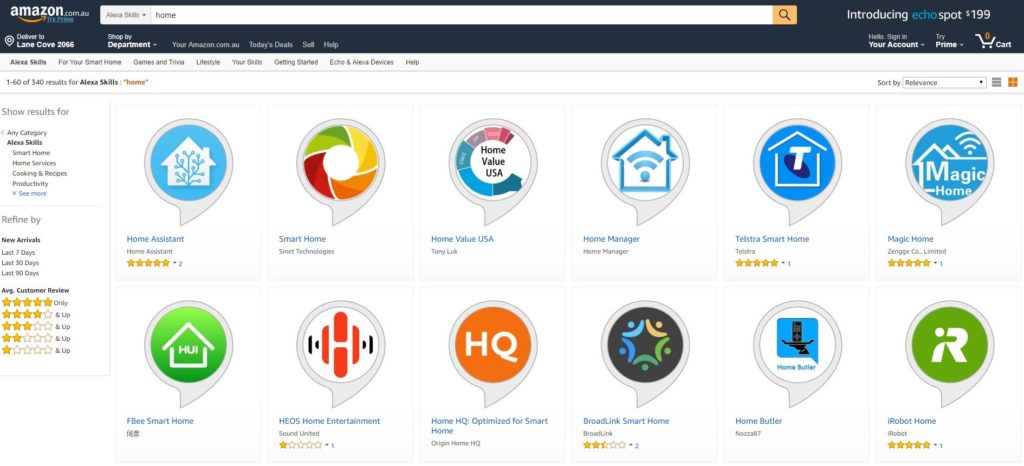Filter by 4 stars and up
Screen dimensions: 1024x466
[x=35, y=314]
